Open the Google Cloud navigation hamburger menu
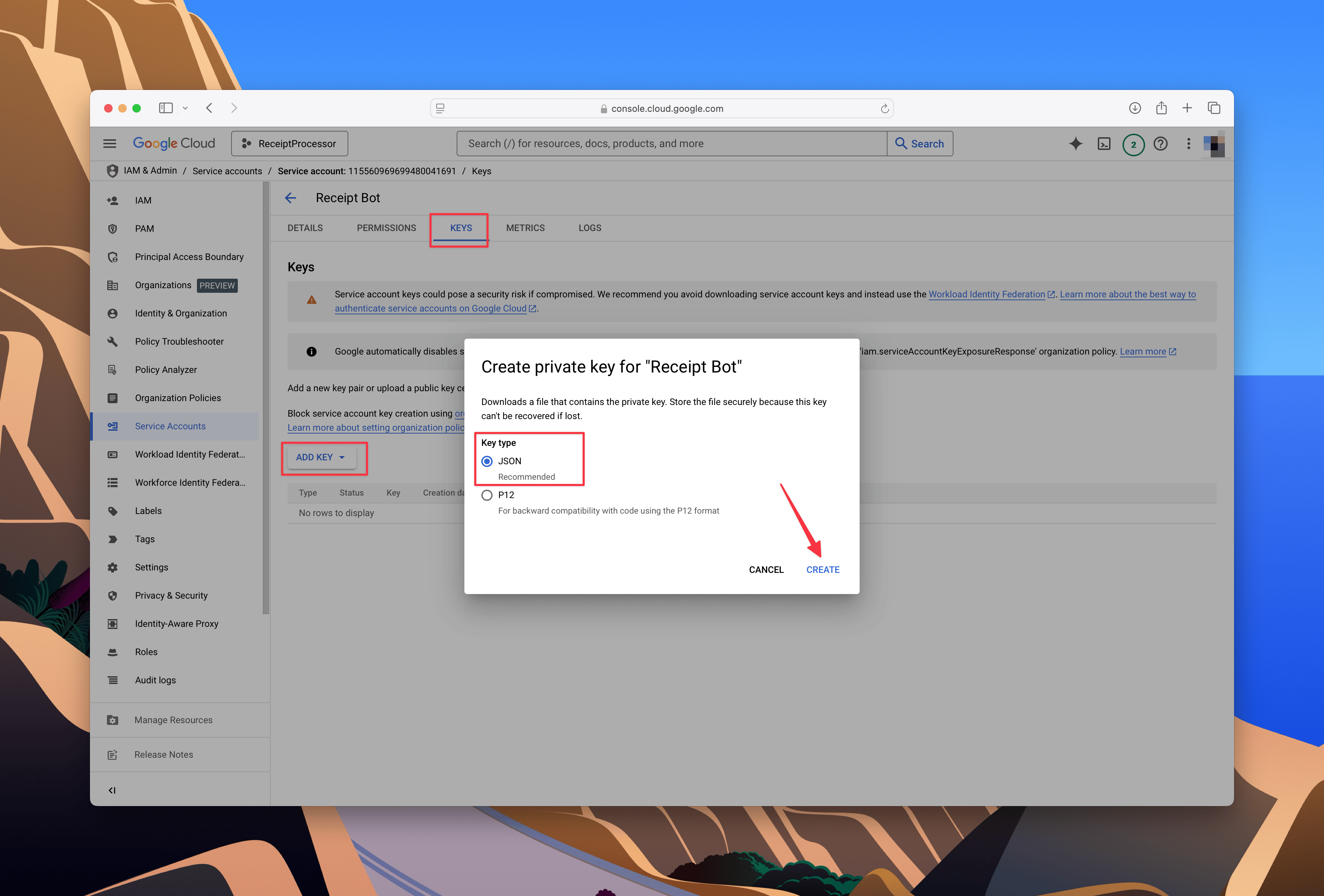 coord(109,144)
